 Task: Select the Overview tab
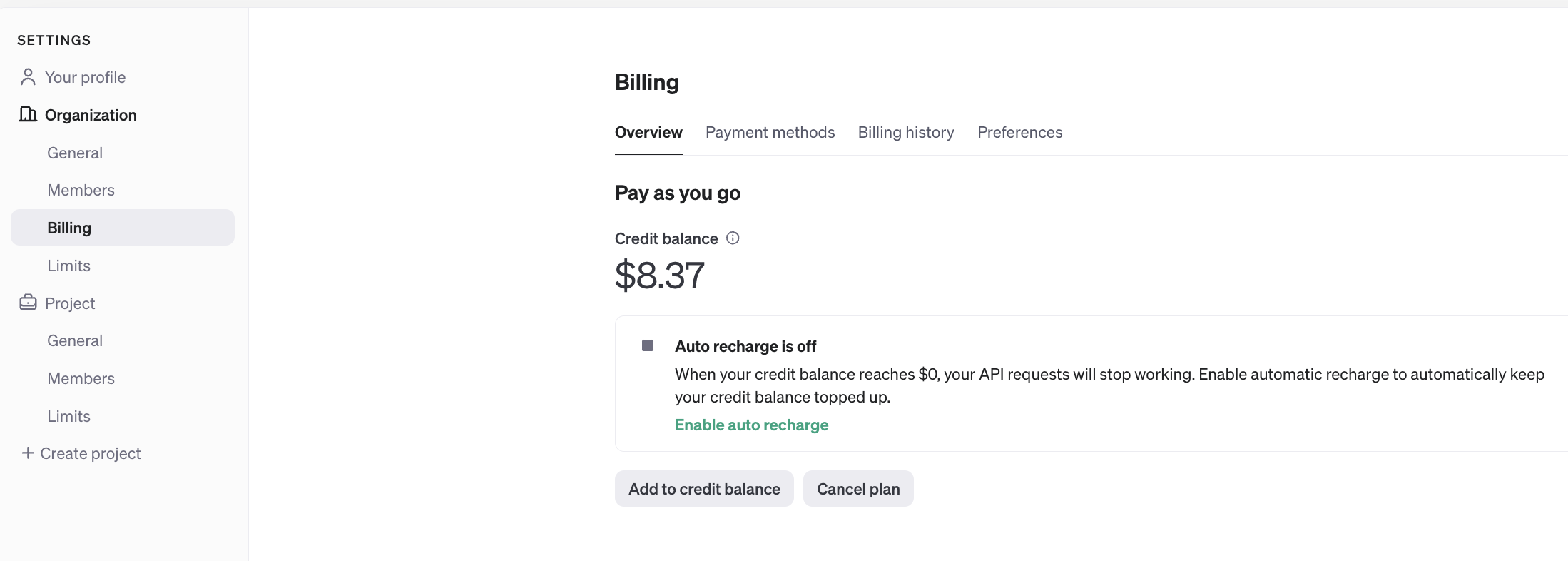tap(648, 133)
